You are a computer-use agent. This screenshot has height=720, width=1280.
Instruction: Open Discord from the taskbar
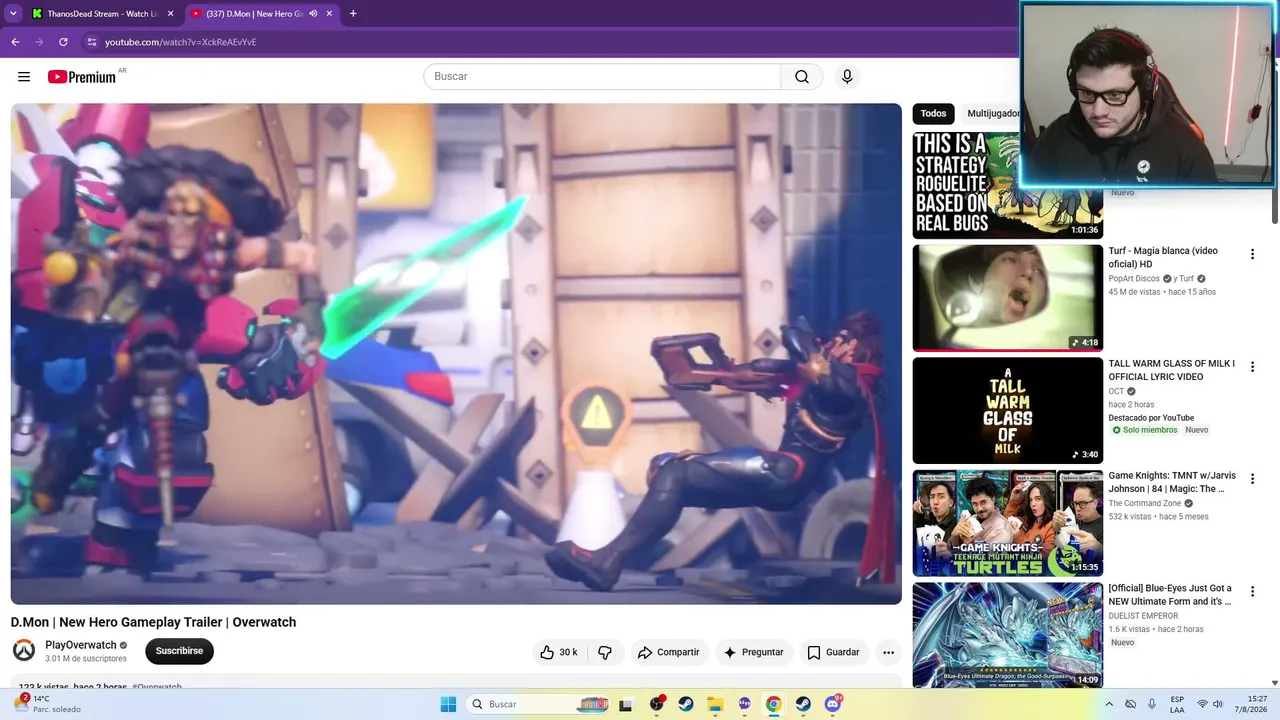pyautogui.click(x=832, y=704)
